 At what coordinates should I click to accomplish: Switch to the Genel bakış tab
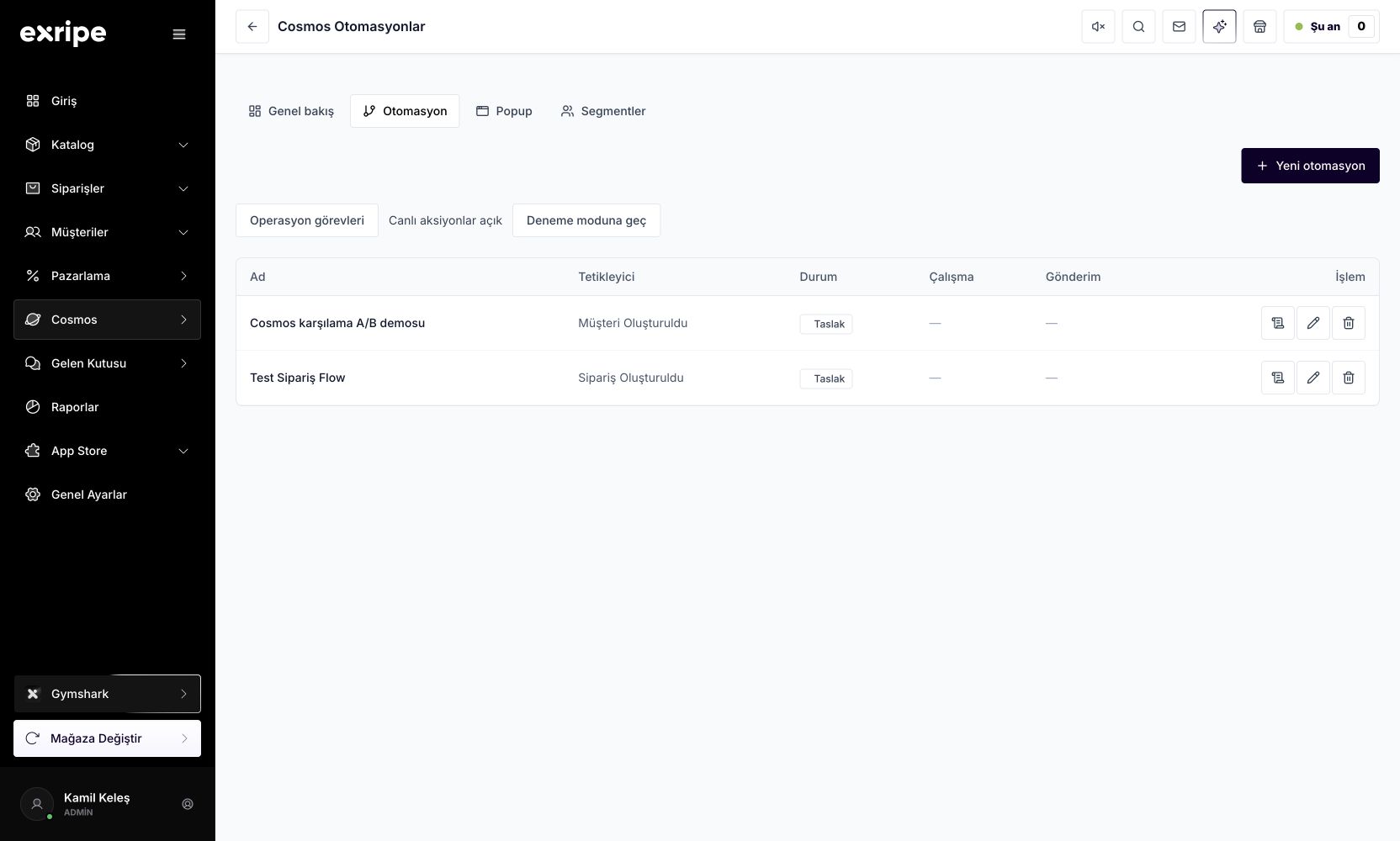tap(291, 111)
